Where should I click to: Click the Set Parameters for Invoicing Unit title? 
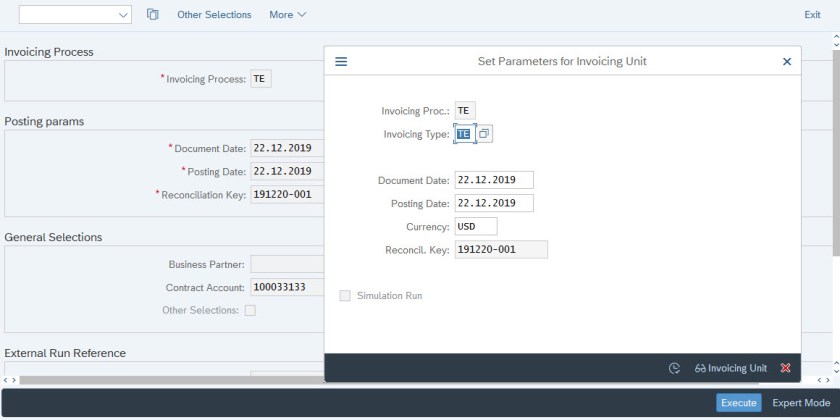(x=562, y=62)
